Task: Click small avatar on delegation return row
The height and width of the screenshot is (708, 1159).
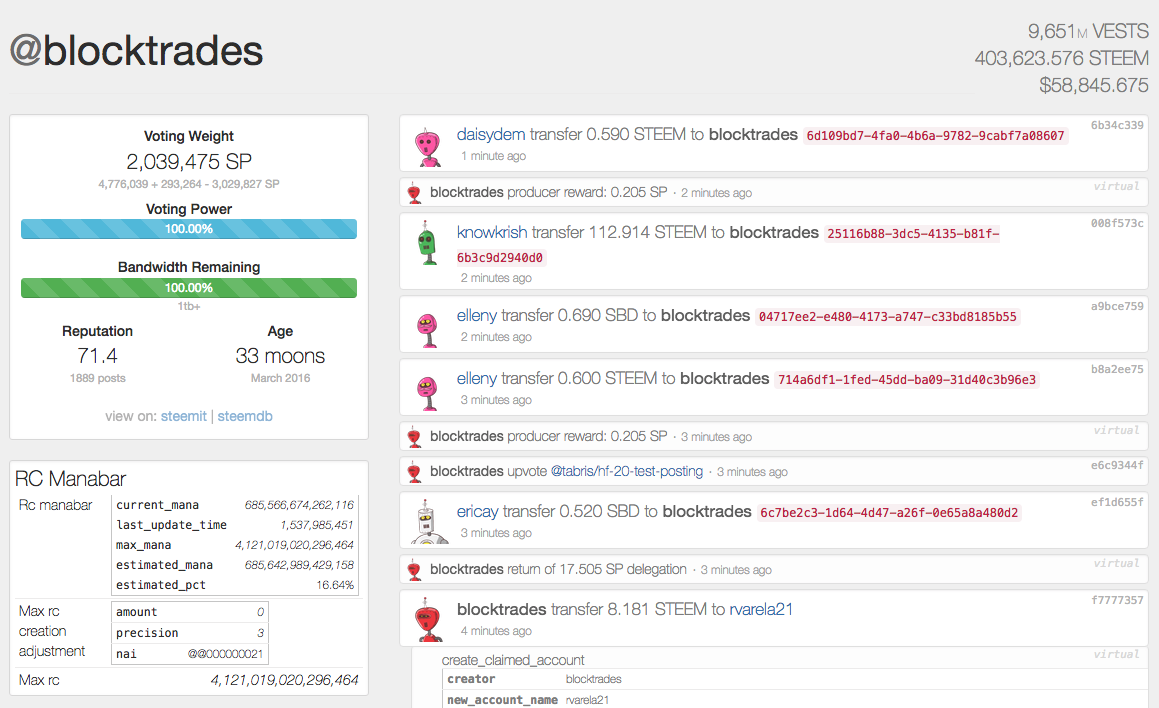Action: [414, 570]
